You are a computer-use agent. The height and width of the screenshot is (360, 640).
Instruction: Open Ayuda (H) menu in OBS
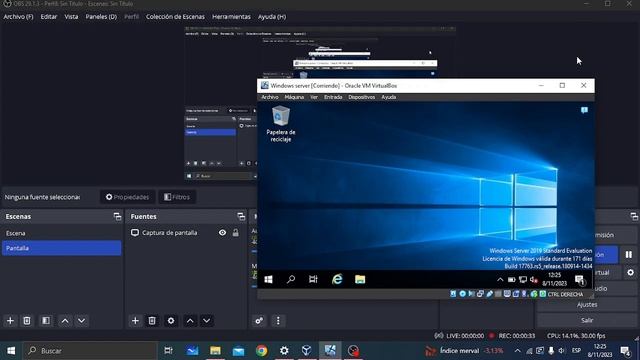point(272,17)
